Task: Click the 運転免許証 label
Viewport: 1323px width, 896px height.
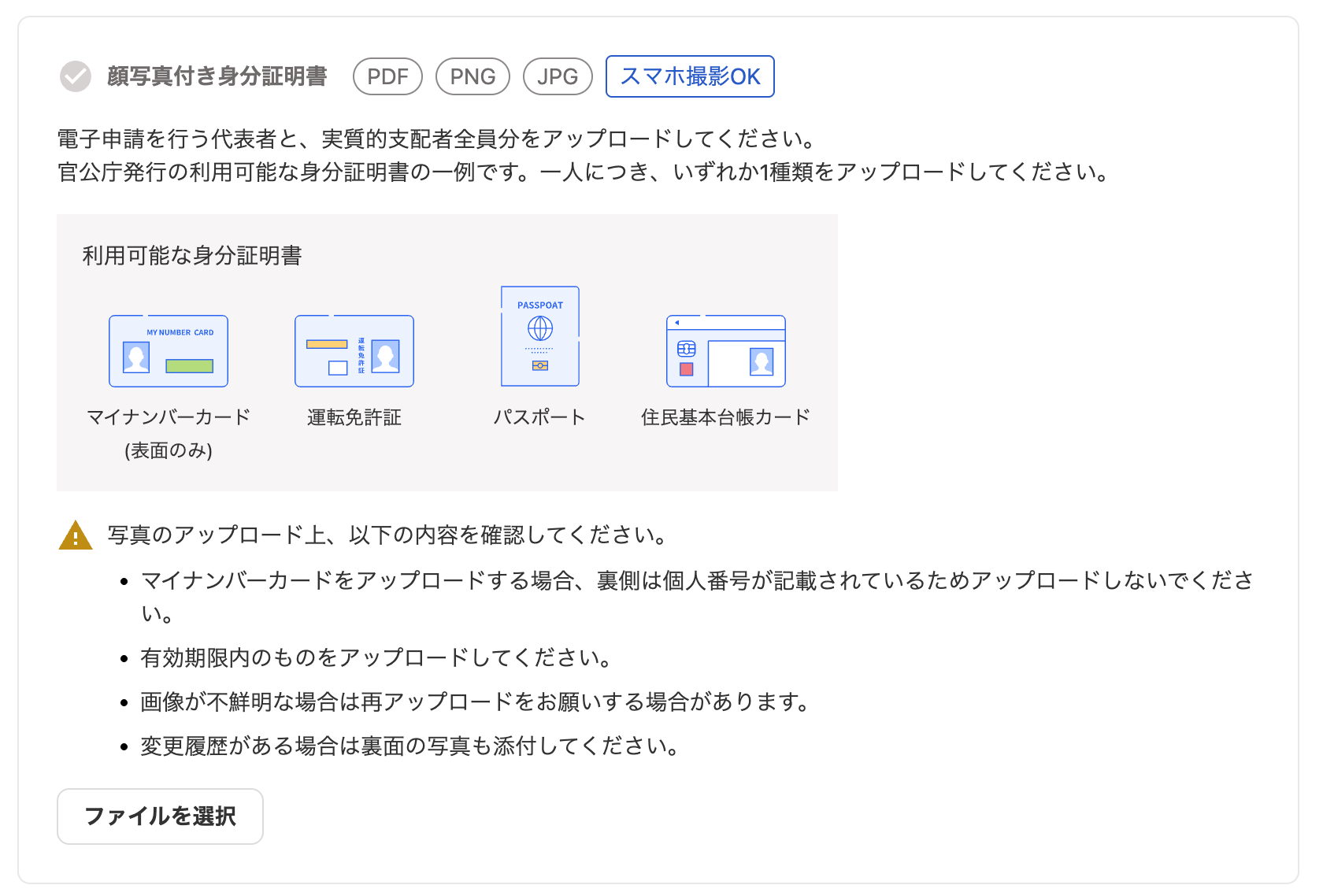Action: pyautogui.click(x=354, y=417)
